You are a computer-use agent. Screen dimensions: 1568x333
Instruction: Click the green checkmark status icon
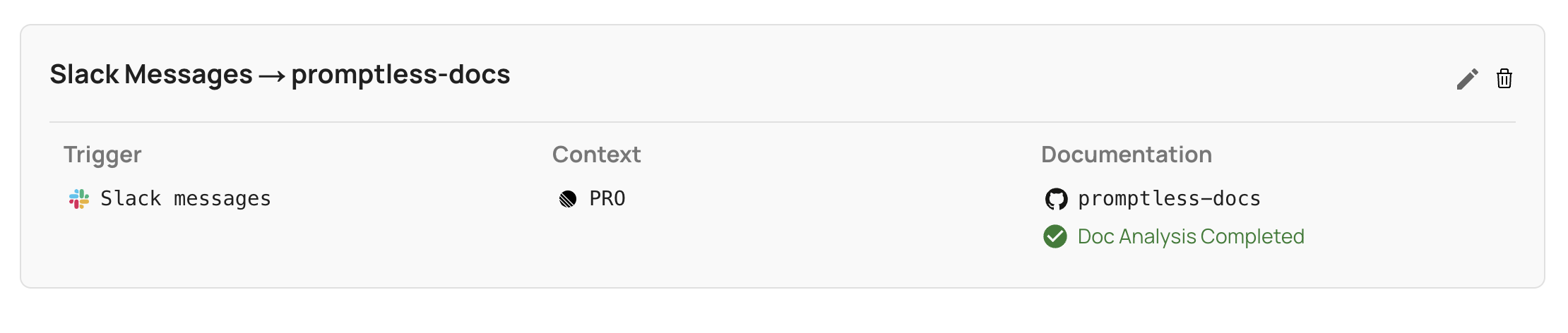click(1055, 236)
